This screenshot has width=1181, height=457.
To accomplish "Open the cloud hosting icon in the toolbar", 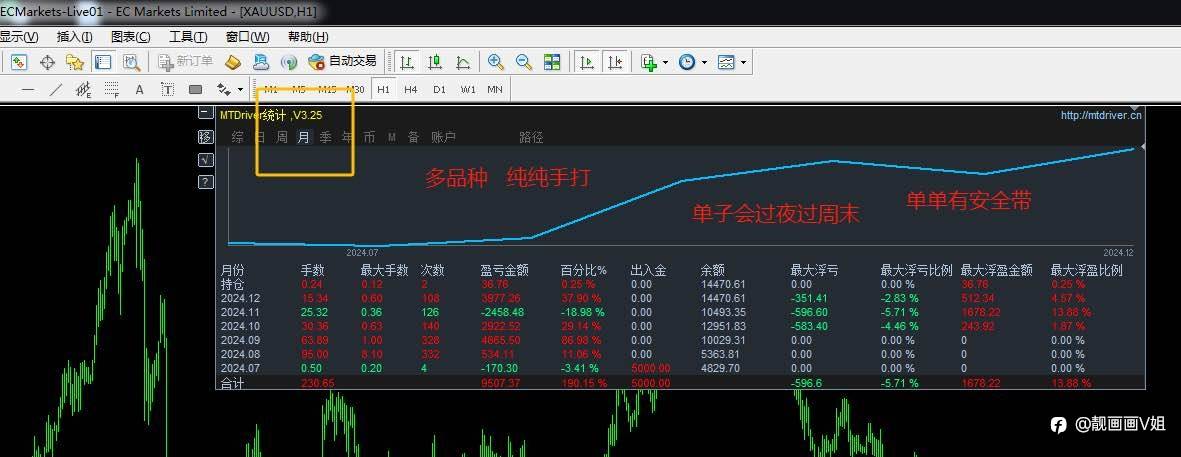I will (x=261, y=62).
